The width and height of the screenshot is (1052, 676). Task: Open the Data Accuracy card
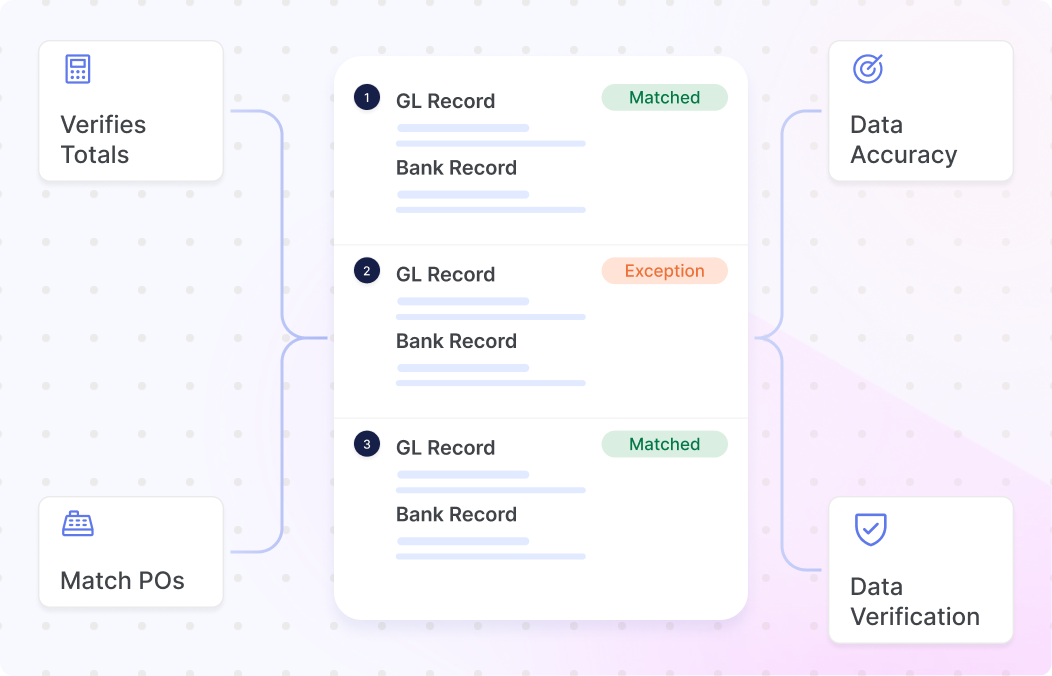(920, 111)
